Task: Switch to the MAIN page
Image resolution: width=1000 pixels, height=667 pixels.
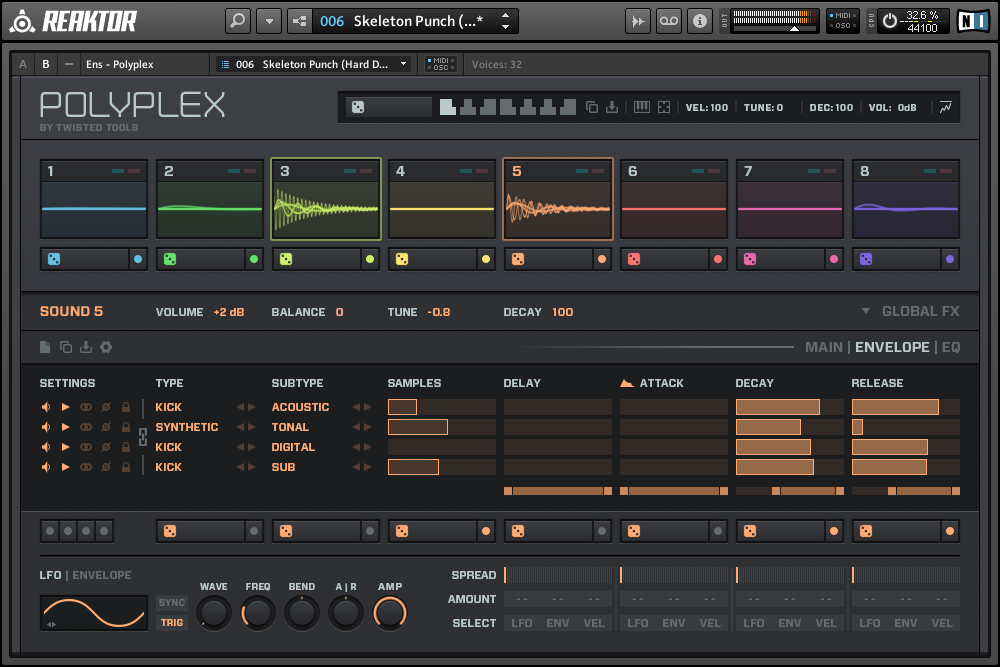Action: click(823, 347)
